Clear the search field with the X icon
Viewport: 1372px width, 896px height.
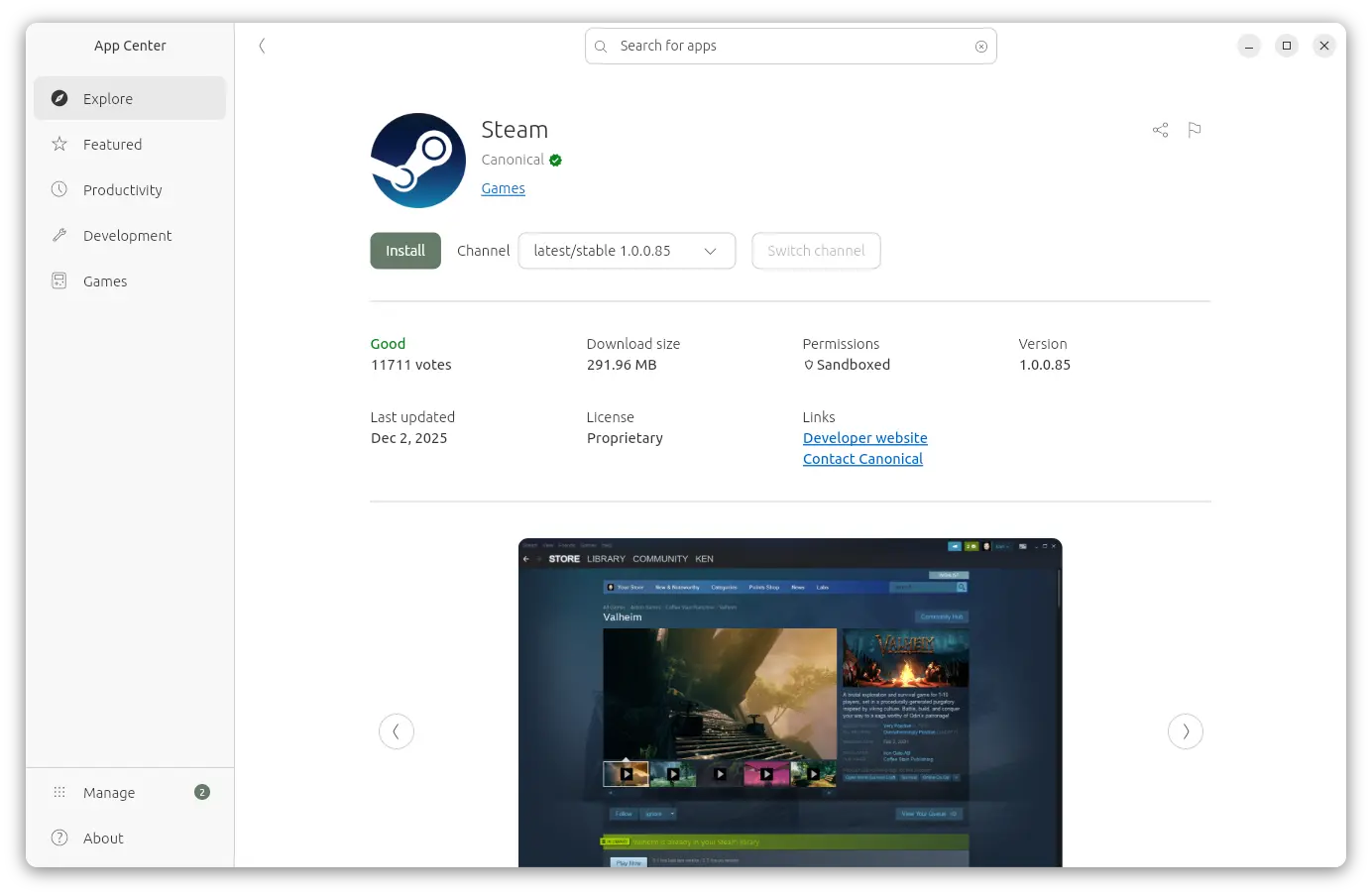point(980,47)
